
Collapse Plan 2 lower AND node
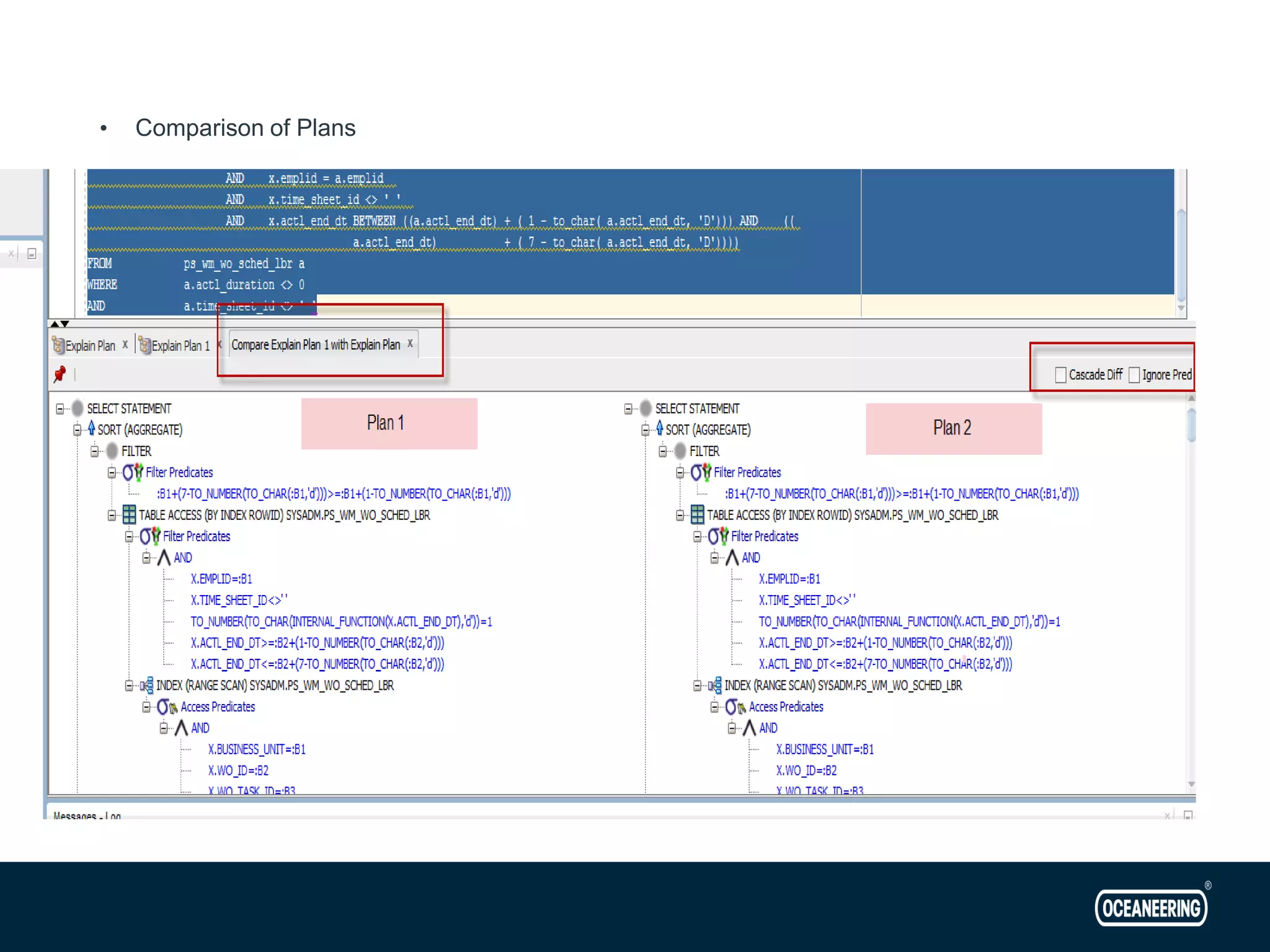click(x=732, y=728)
